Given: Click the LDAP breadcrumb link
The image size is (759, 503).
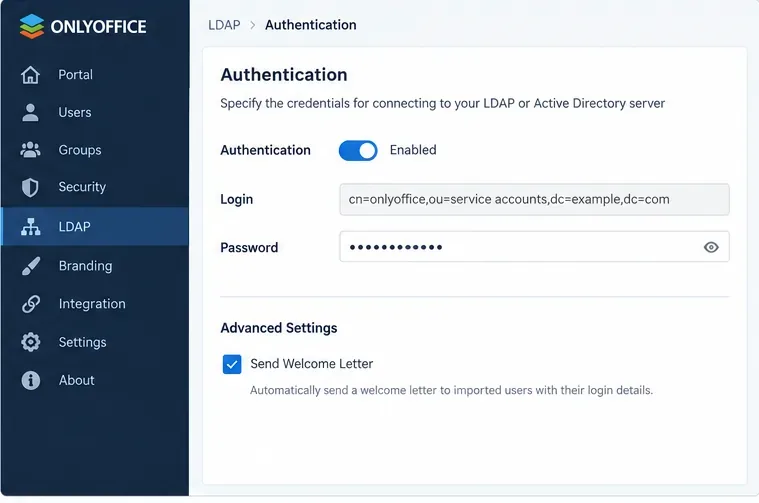Looking at the screenshot, I should coord(224,25).
